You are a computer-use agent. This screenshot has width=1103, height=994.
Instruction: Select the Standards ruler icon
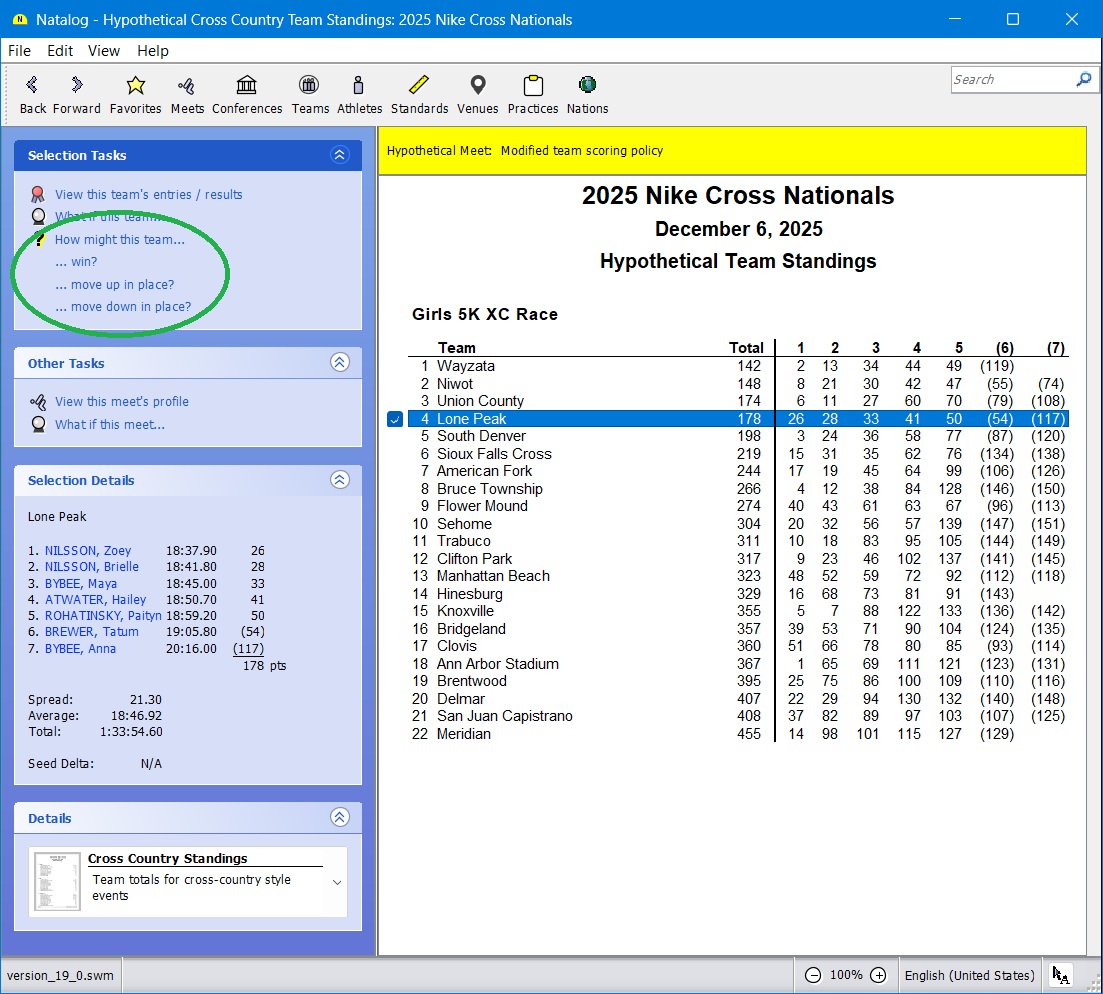point(419,86)
